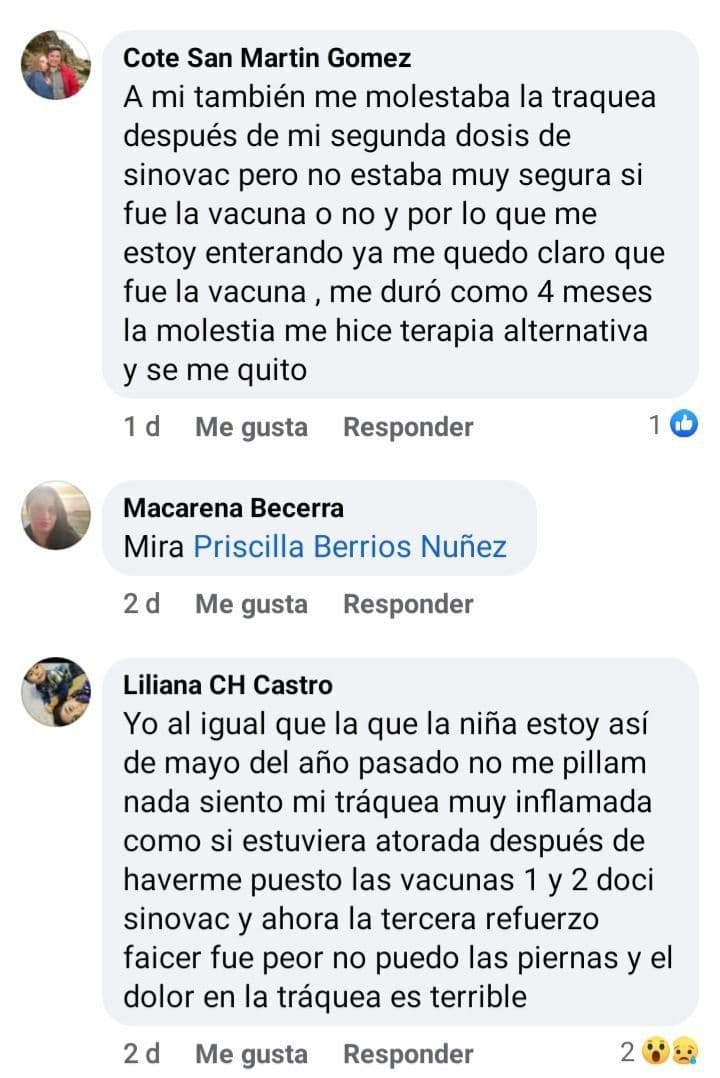Open Cote San Martin Gomez's profile picture

click(56, 65)
